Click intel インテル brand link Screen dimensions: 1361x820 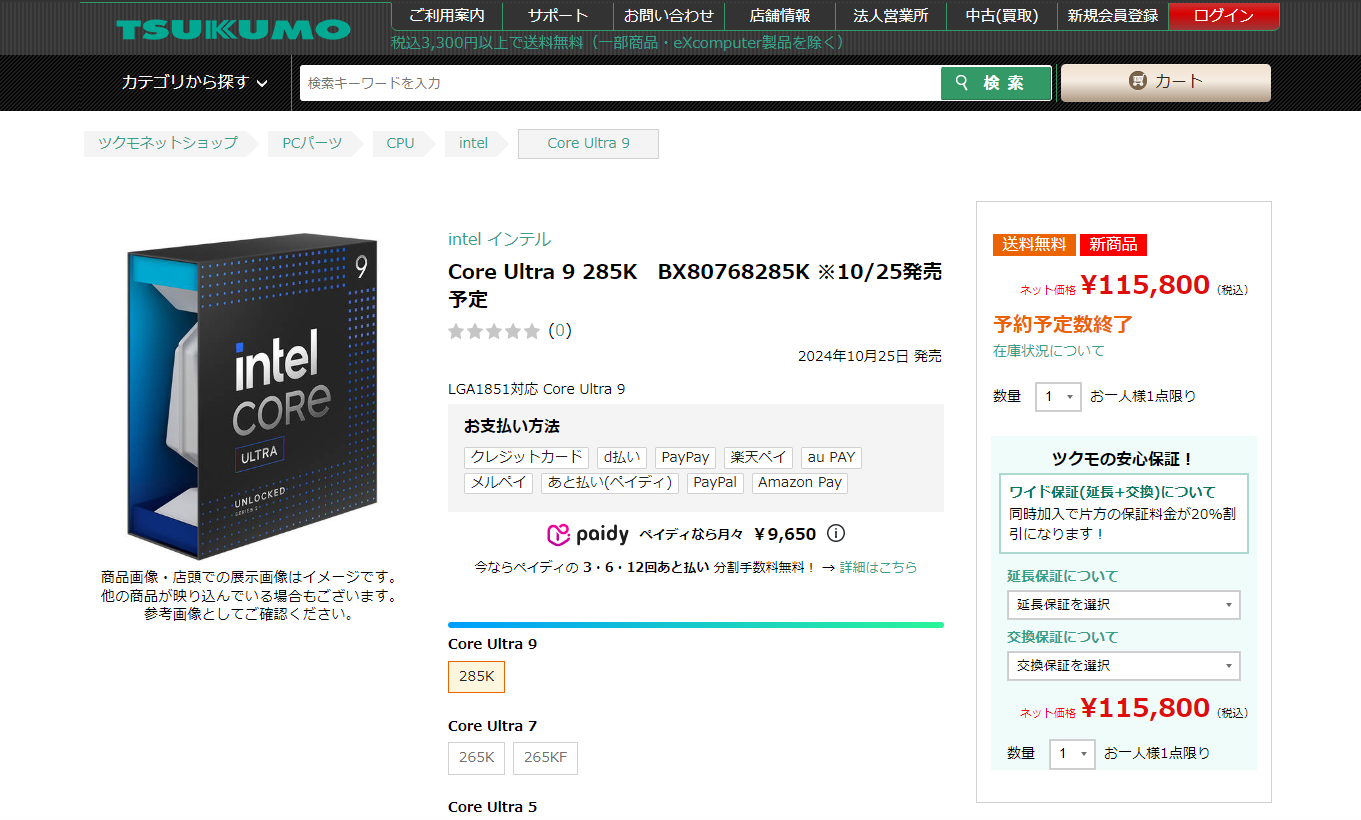coord(499,239)
